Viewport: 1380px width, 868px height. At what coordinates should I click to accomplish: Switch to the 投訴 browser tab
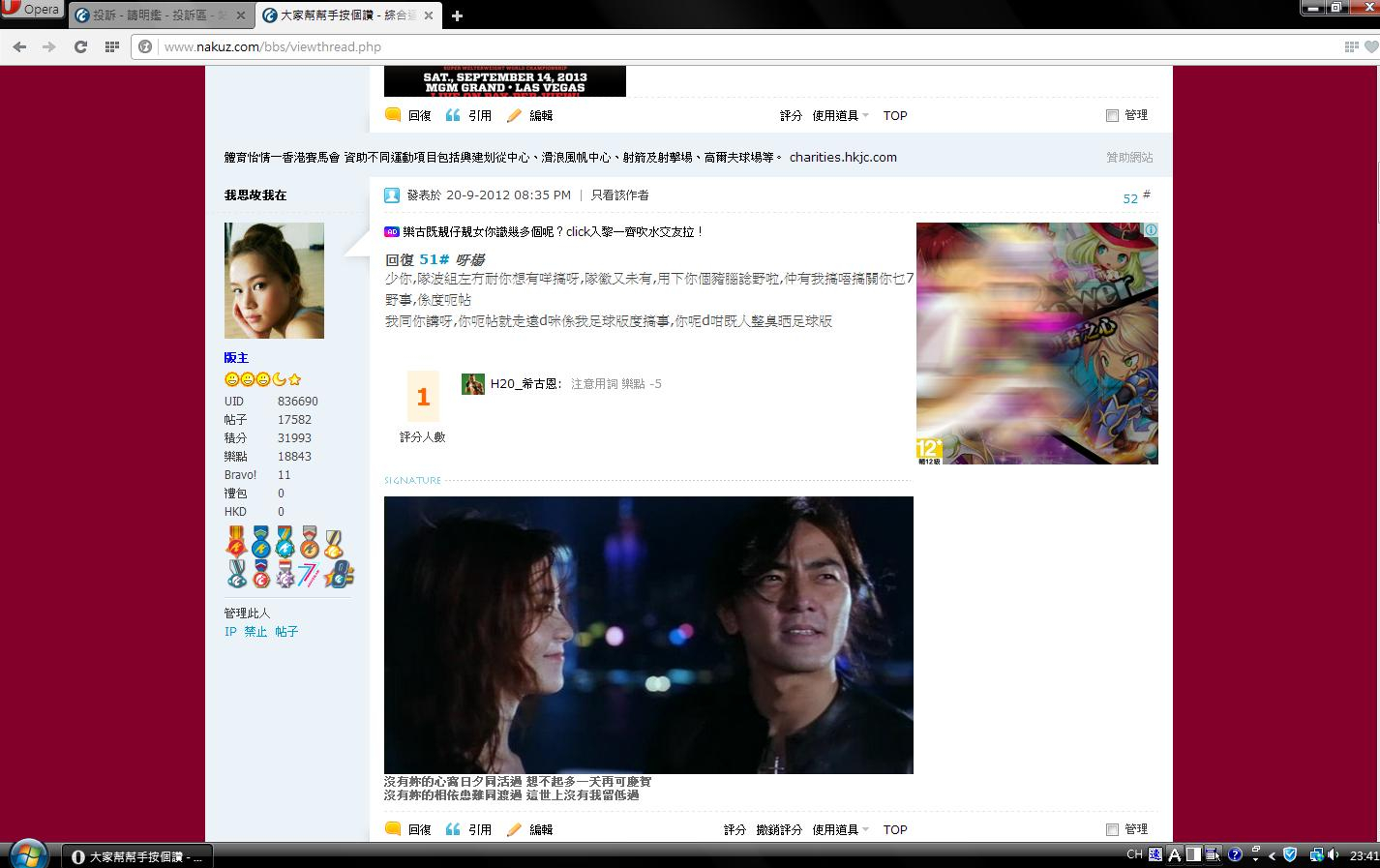pyautogui.click(x=155, y=15)
